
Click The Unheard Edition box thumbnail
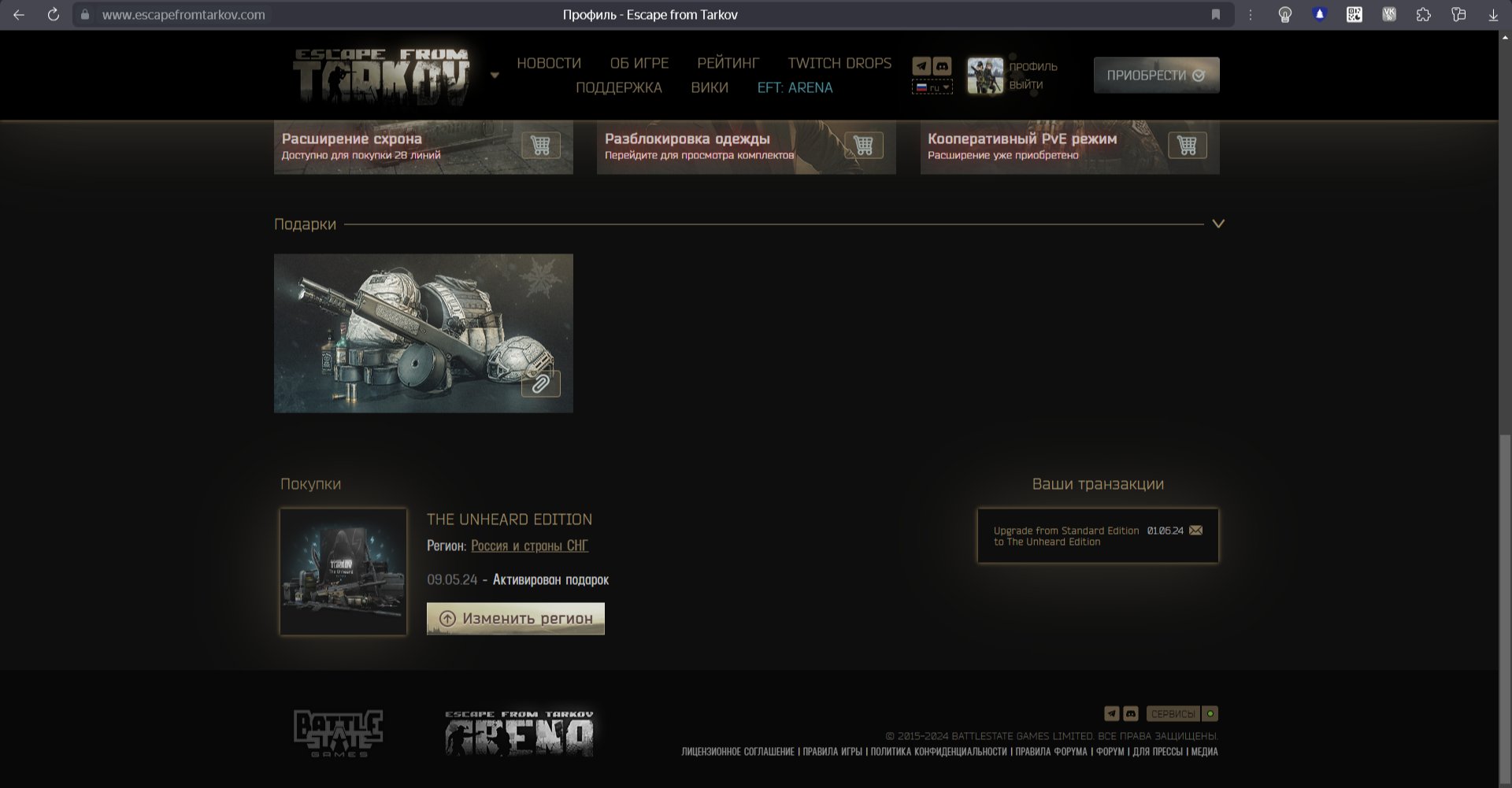pos(343,572)
